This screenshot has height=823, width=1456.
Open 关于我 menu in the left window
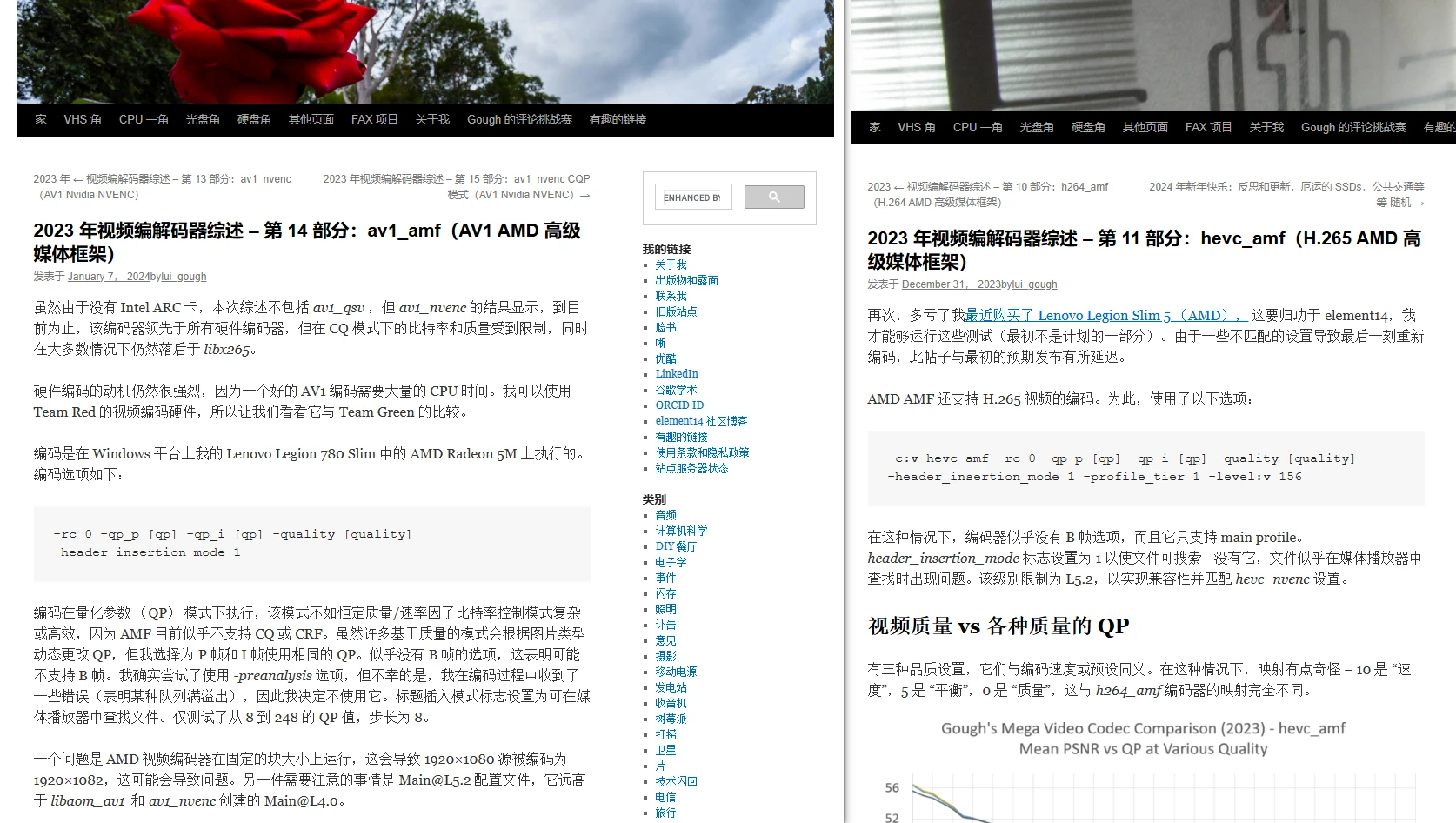432,119
